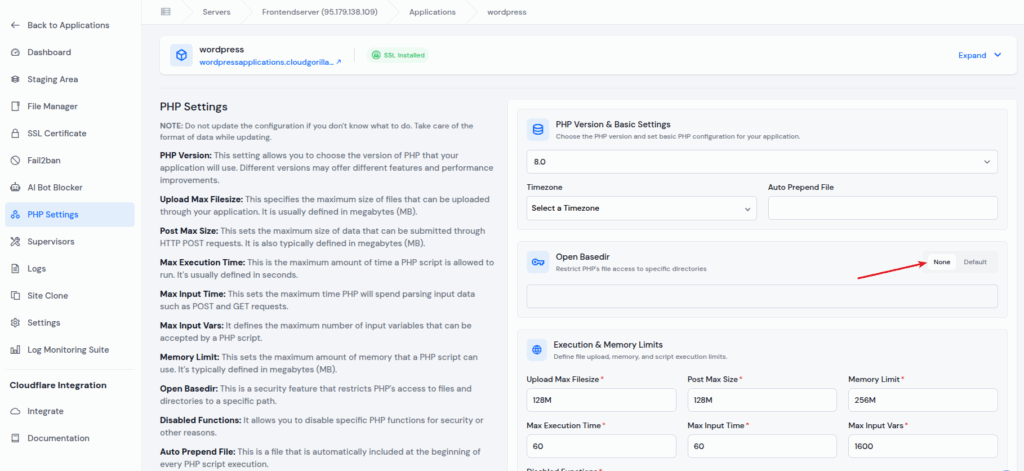Screen dimensions: 1024x471
Task: Click the AI Bot Blocker robot icon
Action: coord(16,187)
